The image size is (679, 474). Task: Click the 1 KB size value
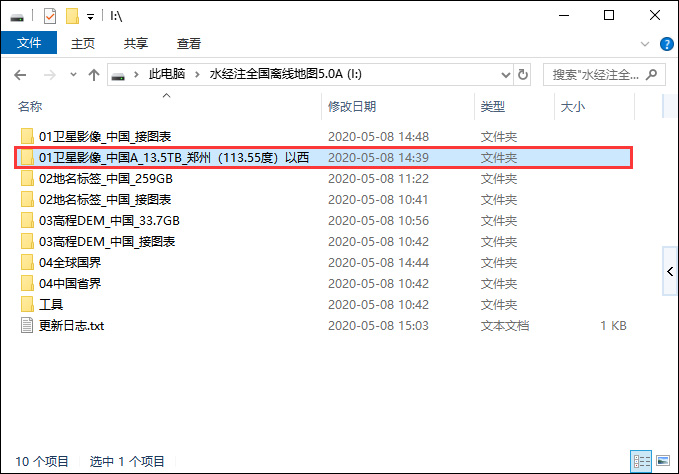[613, 326]
